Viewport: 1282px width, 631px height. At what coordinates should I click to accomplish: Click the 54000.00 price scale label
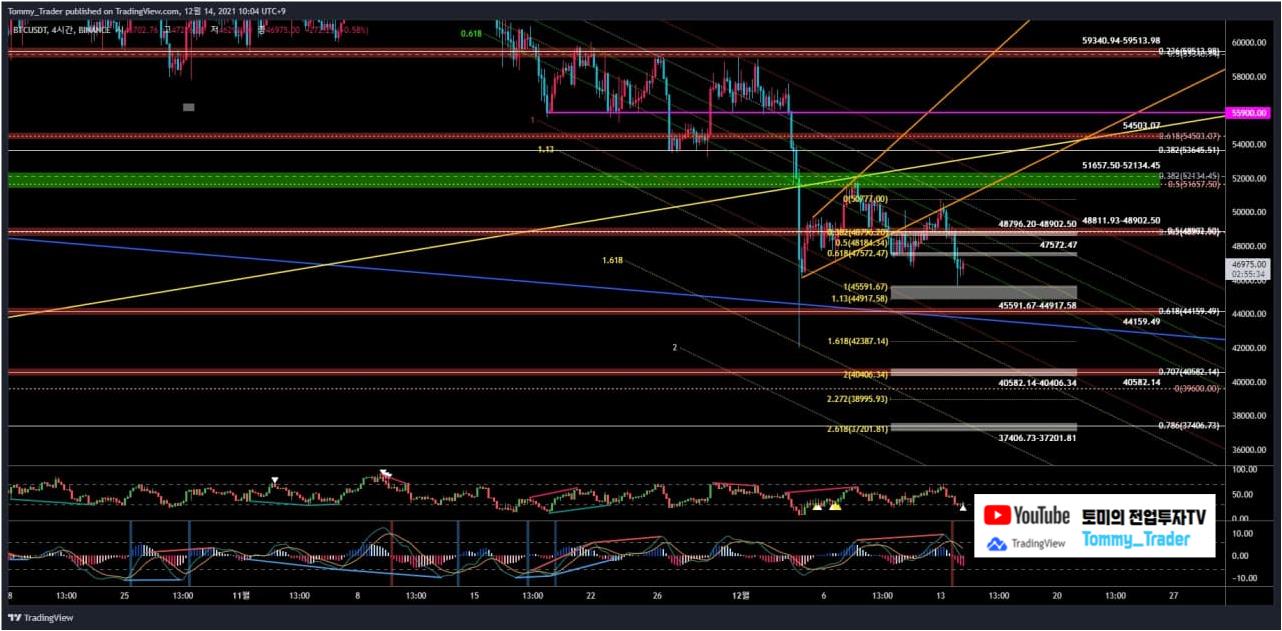pyautogui.click(x=1249, y=145)
